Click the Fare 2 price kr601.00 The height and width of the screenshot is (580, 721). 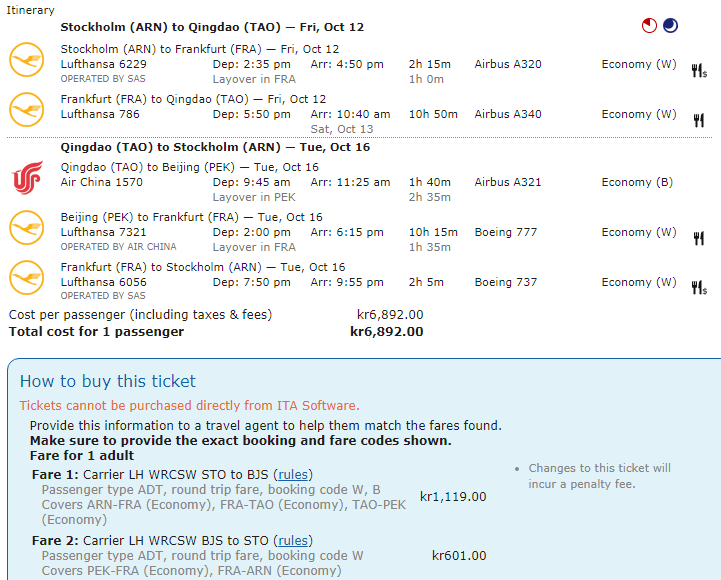click(x=459, y=556)
